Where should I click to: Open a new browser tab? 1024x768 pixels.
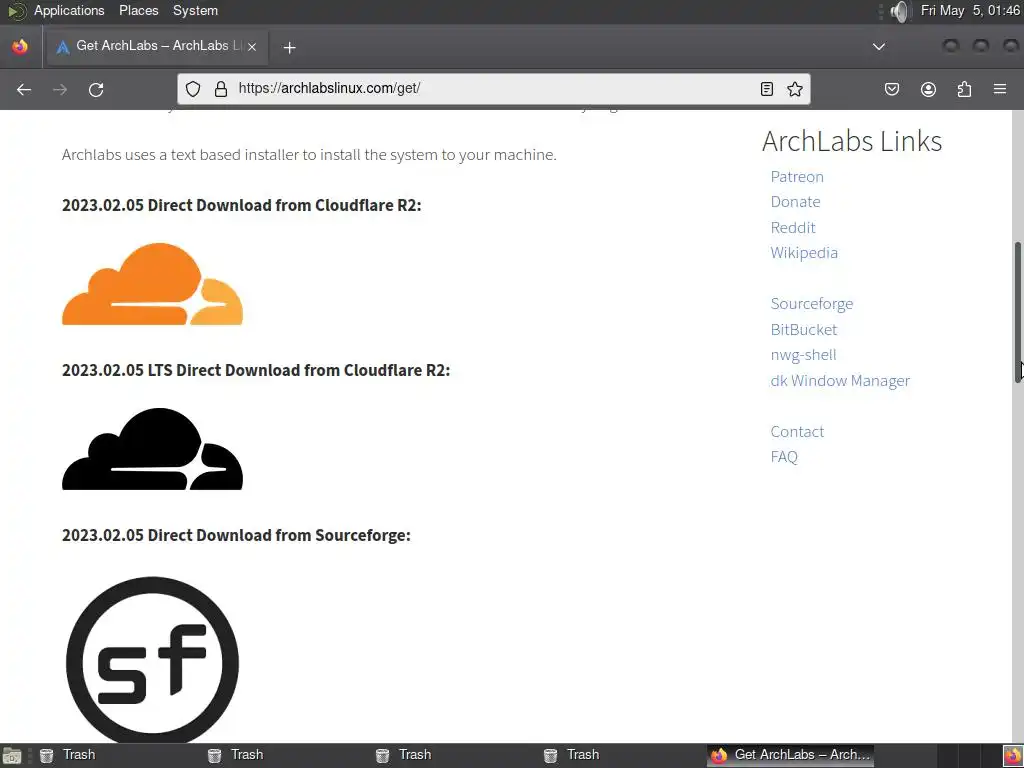289,47
